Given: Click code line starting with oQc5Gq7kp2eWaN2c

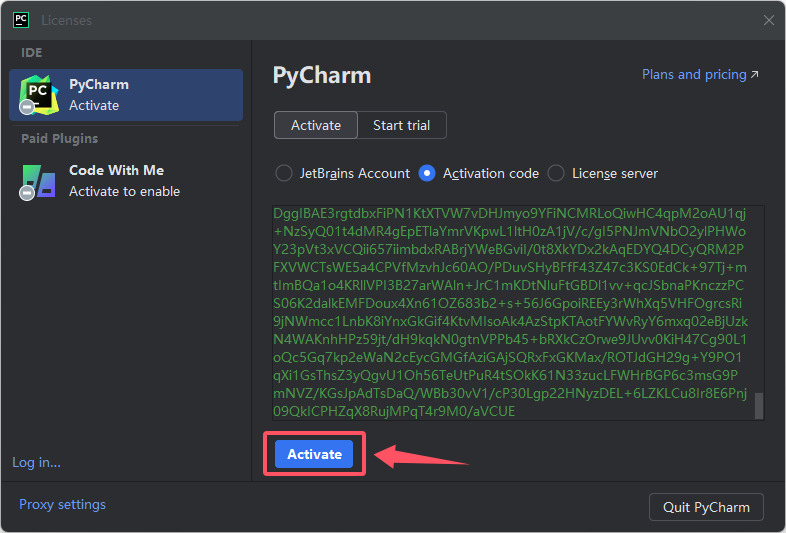Looking at the screenshot, I should pos(507,358).
